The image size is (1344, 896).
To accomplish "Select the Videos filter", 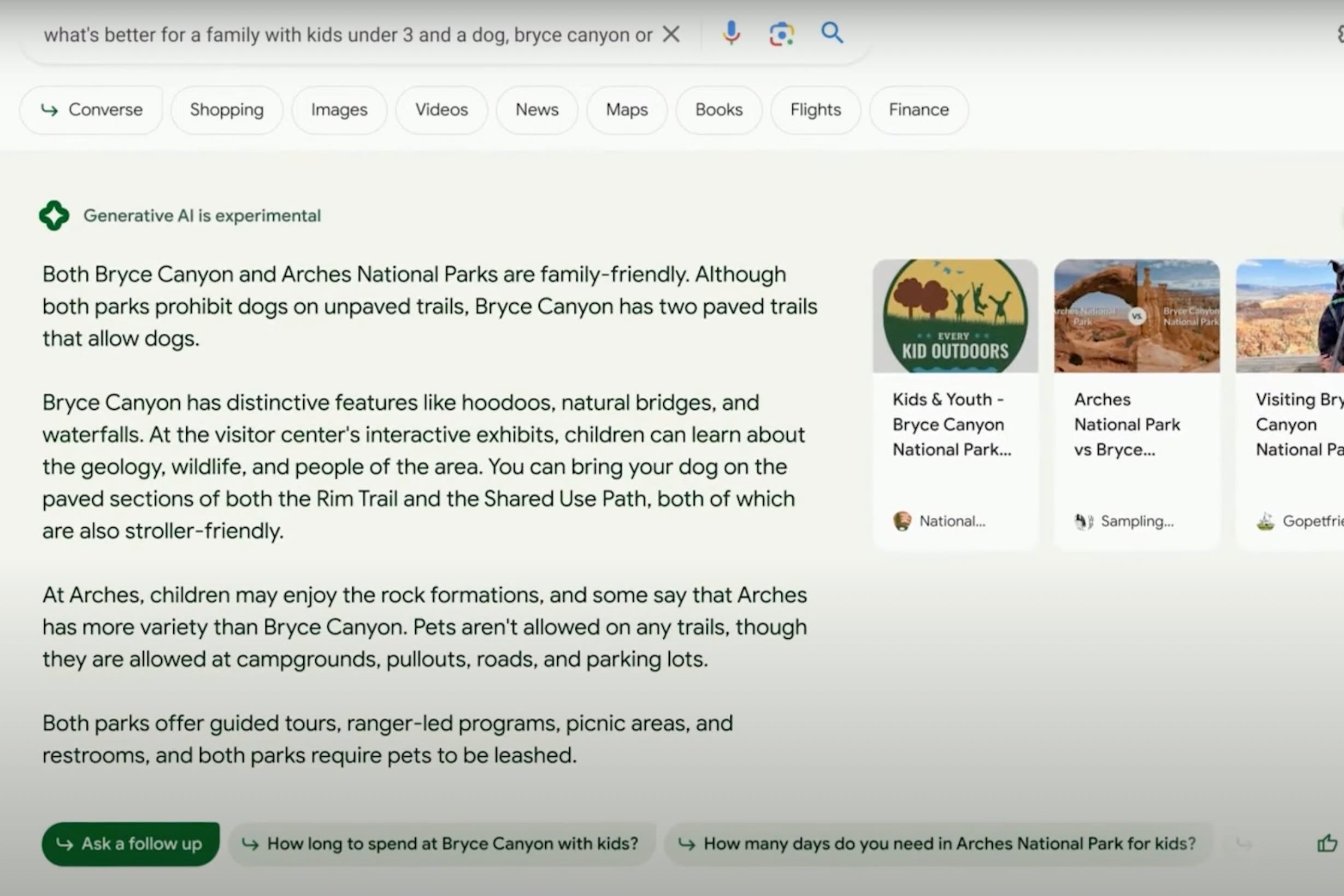I will (x=441, y=109).
